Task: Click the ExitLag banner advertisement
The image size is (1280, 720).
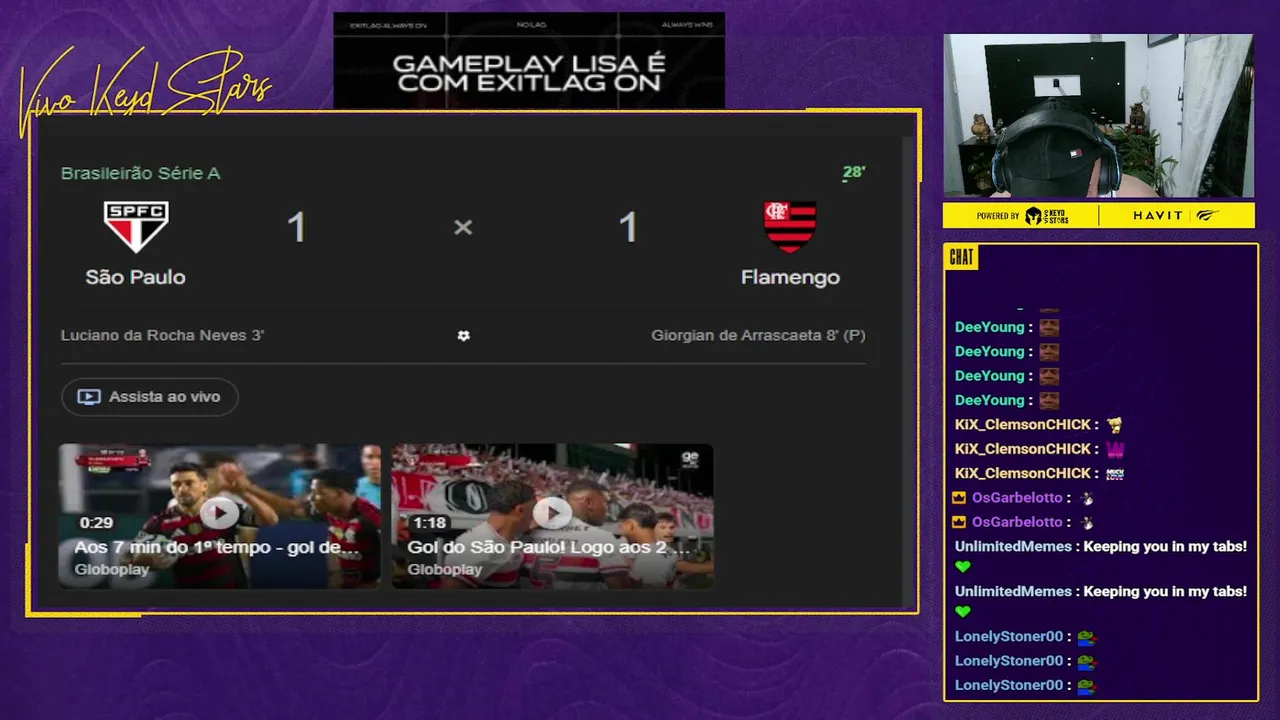Action: click(x=529, y=60)
